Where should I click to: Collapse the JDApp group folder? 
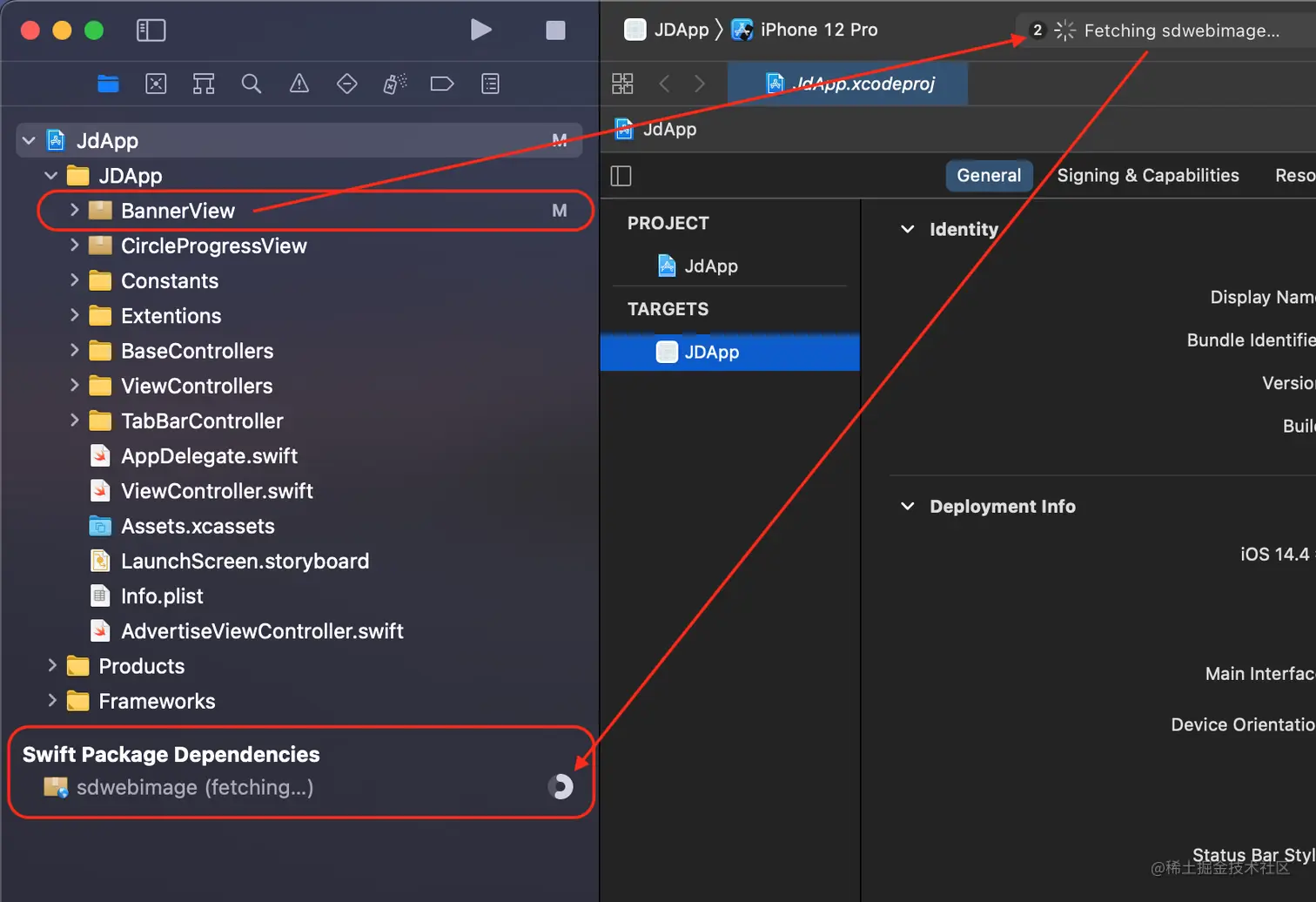(x=51, y=175)
